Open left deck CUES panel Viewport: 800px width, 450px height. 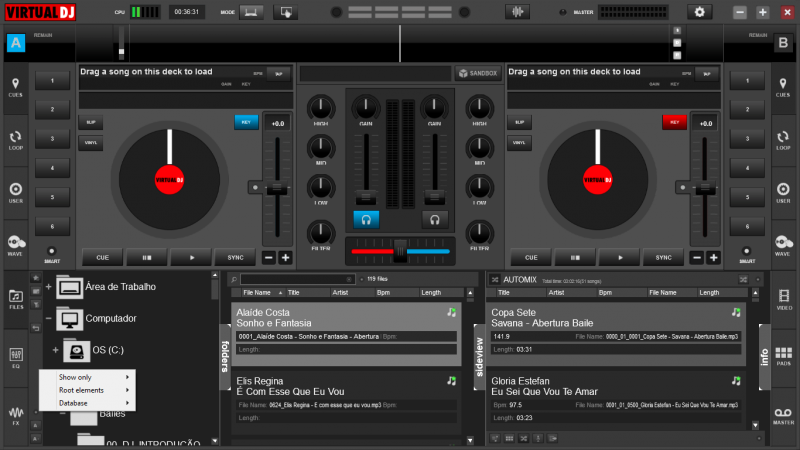click(15, 87)
